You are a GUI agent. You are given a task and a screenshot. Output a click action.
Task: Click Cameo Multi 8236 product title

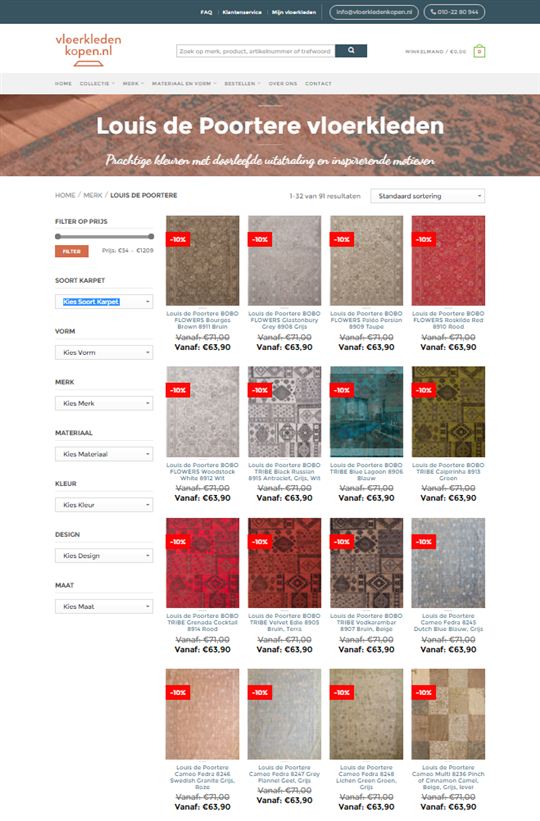(448, 777)
